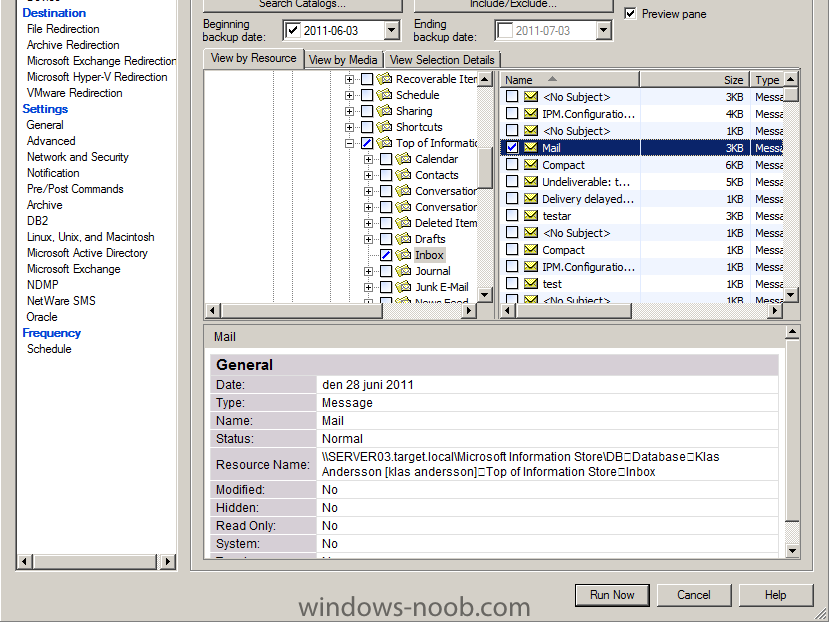Image resolution: width=829 pixels, height=622 pixels.
Task: Click the Help button
Action: [x=776, y=595]
